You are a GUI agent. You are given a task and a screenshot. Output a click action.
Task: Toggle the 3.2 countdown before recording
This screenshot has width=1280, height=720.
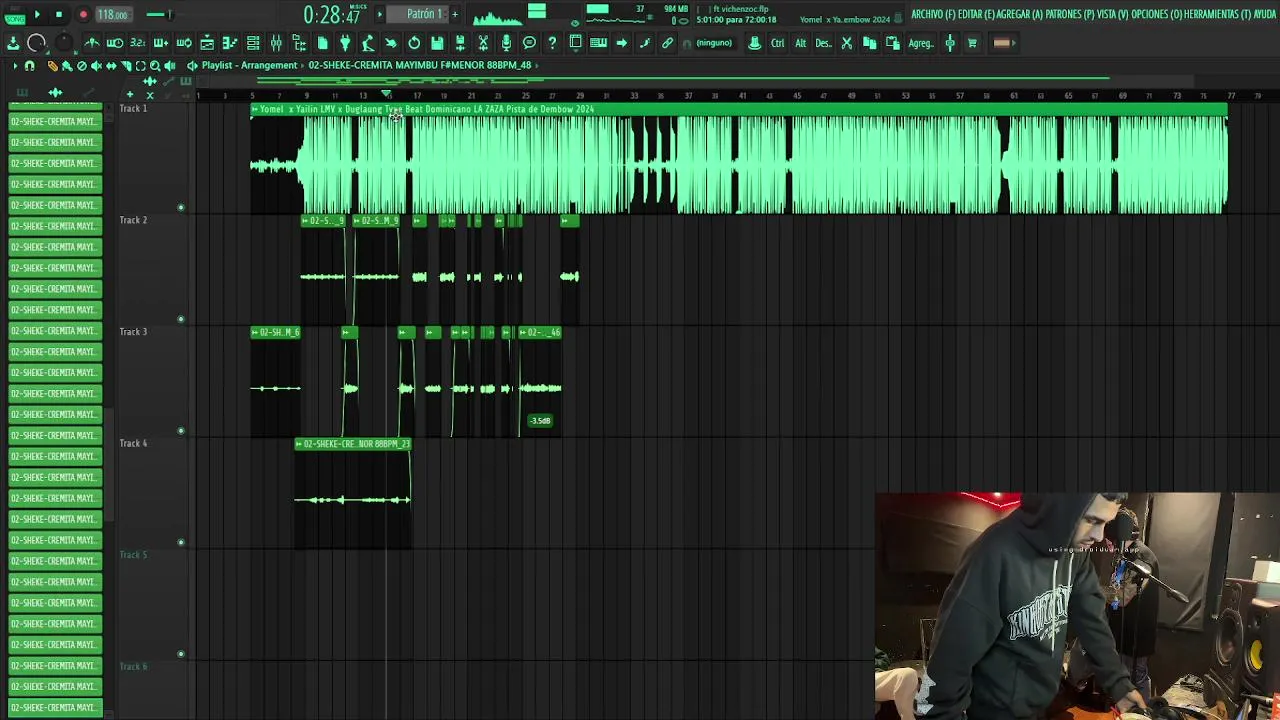[x=137, y=43]
